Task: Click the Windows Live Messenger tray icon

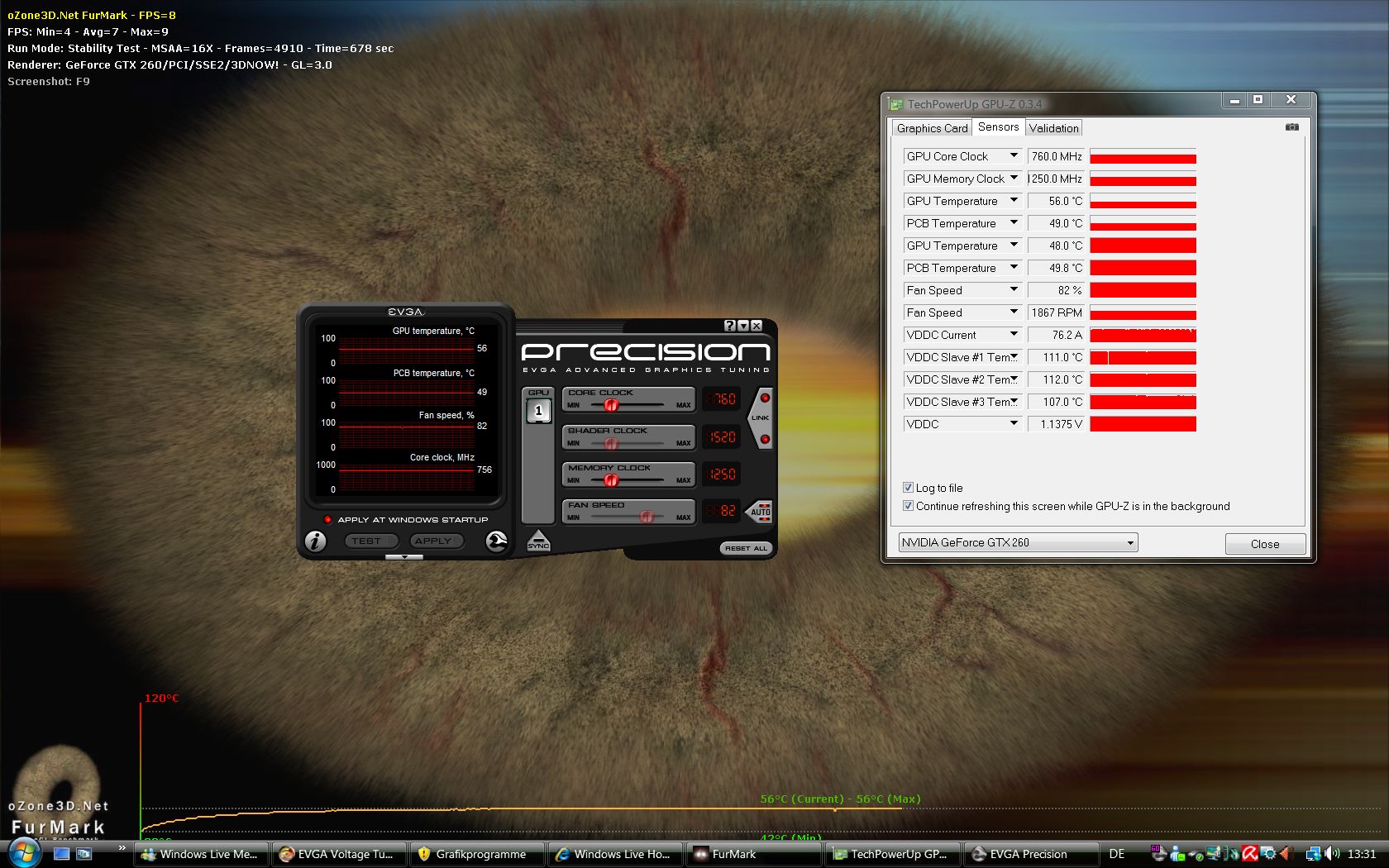Action: pos(1177,854)
